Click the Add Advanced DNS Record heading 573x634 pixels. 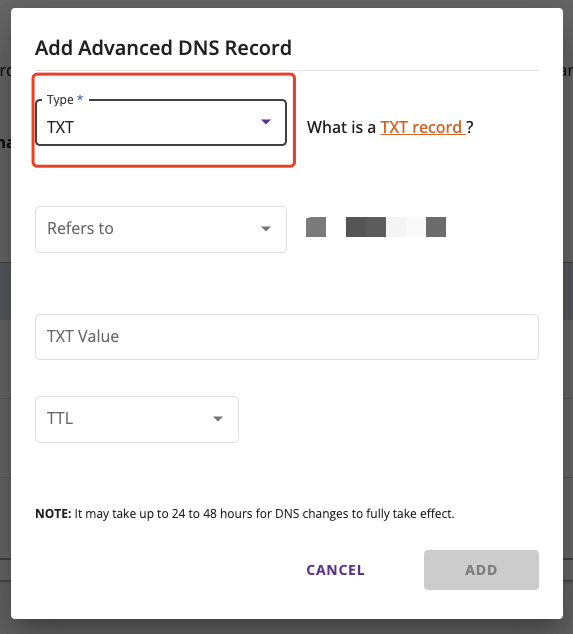click(x=163, y=48)
